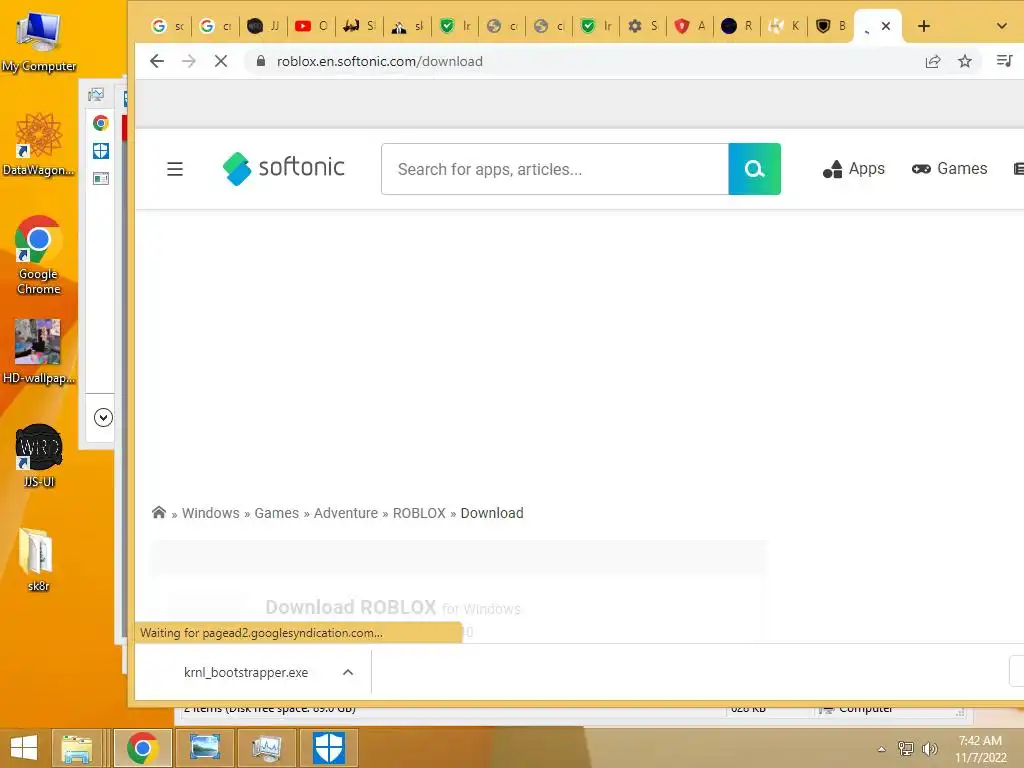Select the Google Chrome desktop shortcut
Viewport: 1024px width, 768px height.
[39, 255]
